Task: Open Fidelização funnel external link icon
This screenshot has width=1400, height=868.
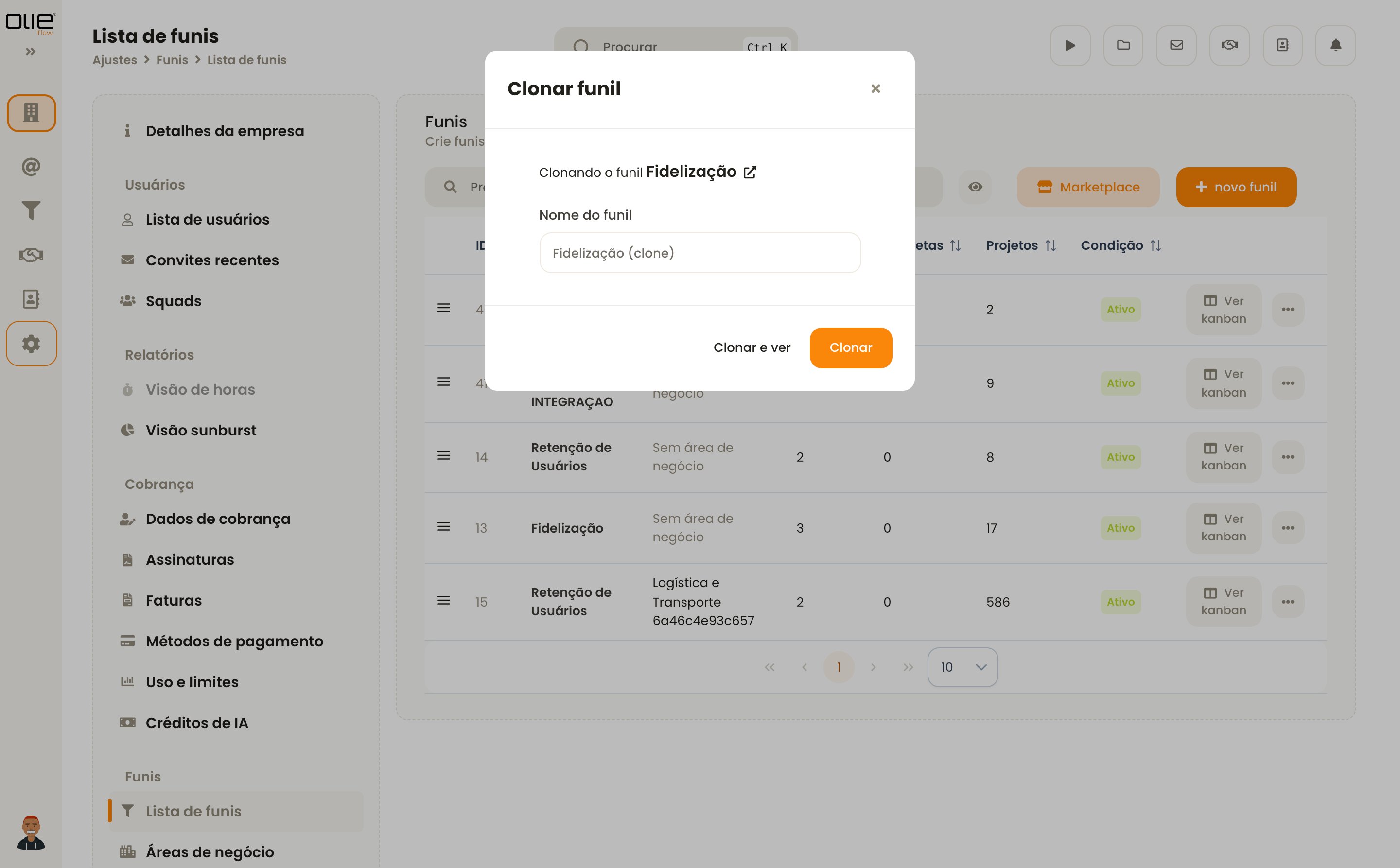Action: (x=750, y=172)
